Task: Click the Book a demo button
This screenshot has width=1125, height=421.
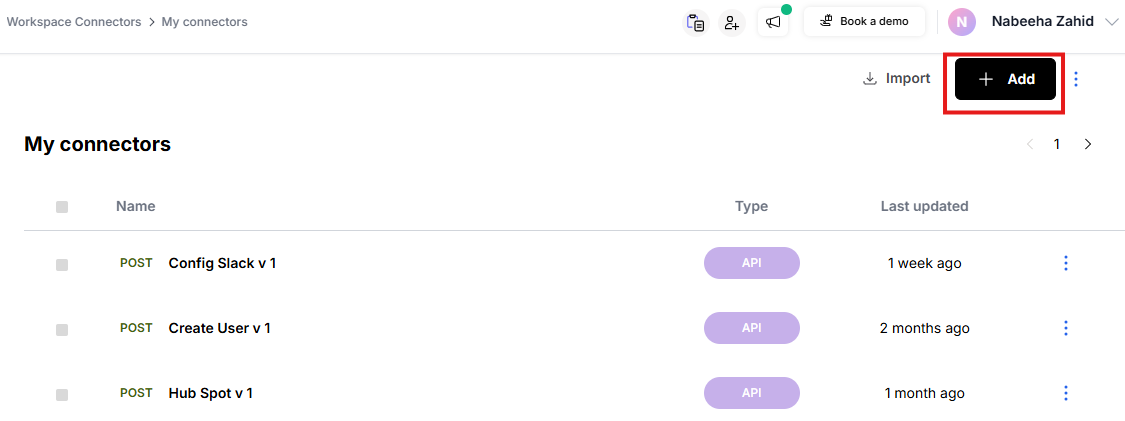Action: [864, 22]
